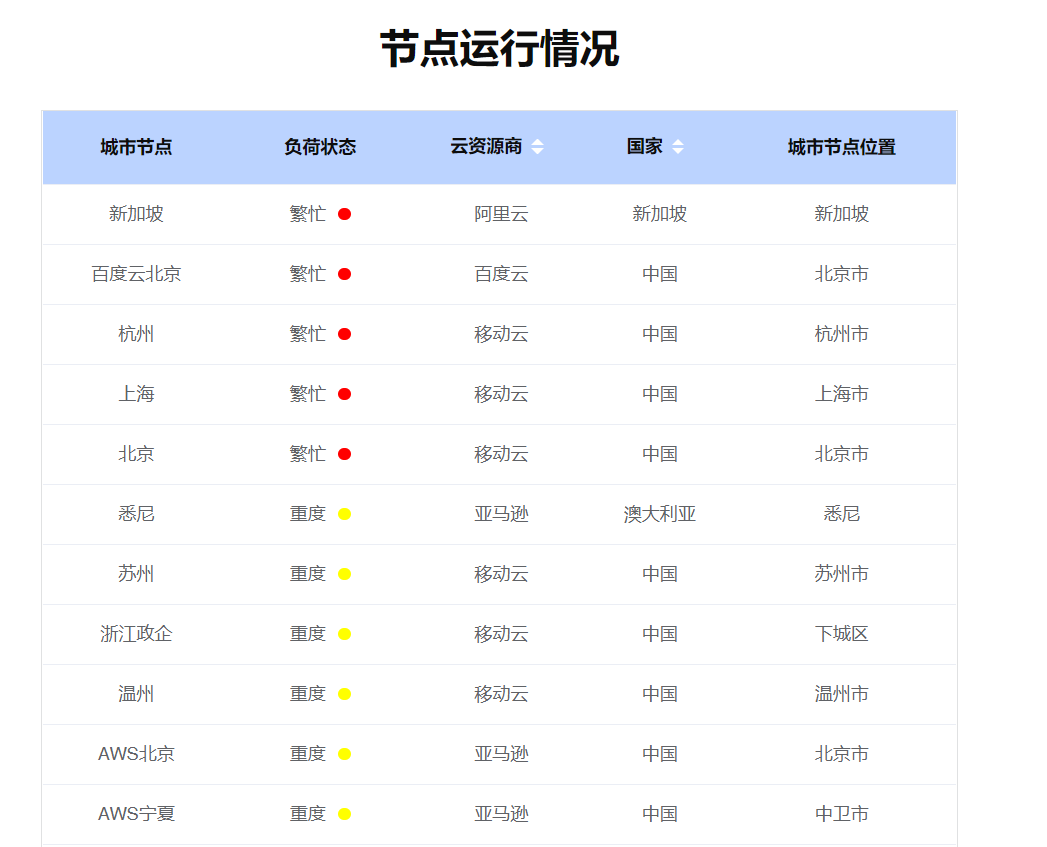1047x847 pixels.
Task: Click the 城市节点位置 column header
Action: (x=841, y=147)
